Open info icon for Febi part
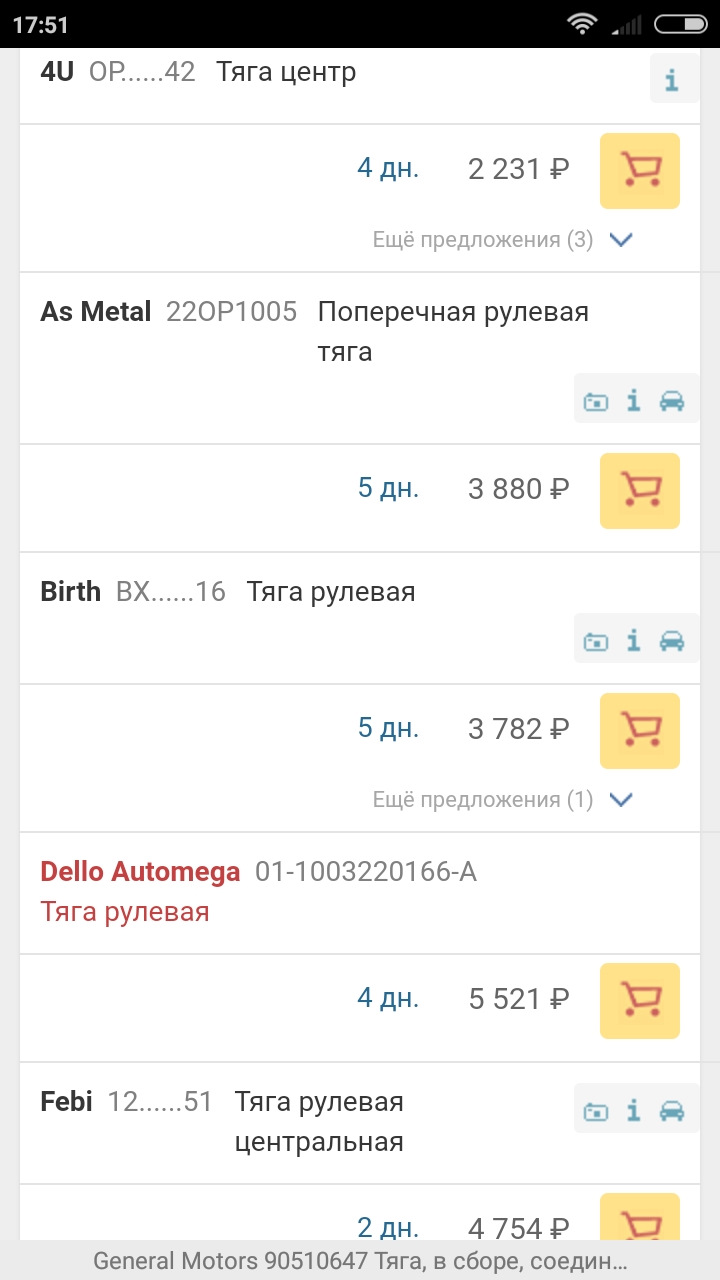This screenshot has height=1280, width=720. tap(634, 1110)
